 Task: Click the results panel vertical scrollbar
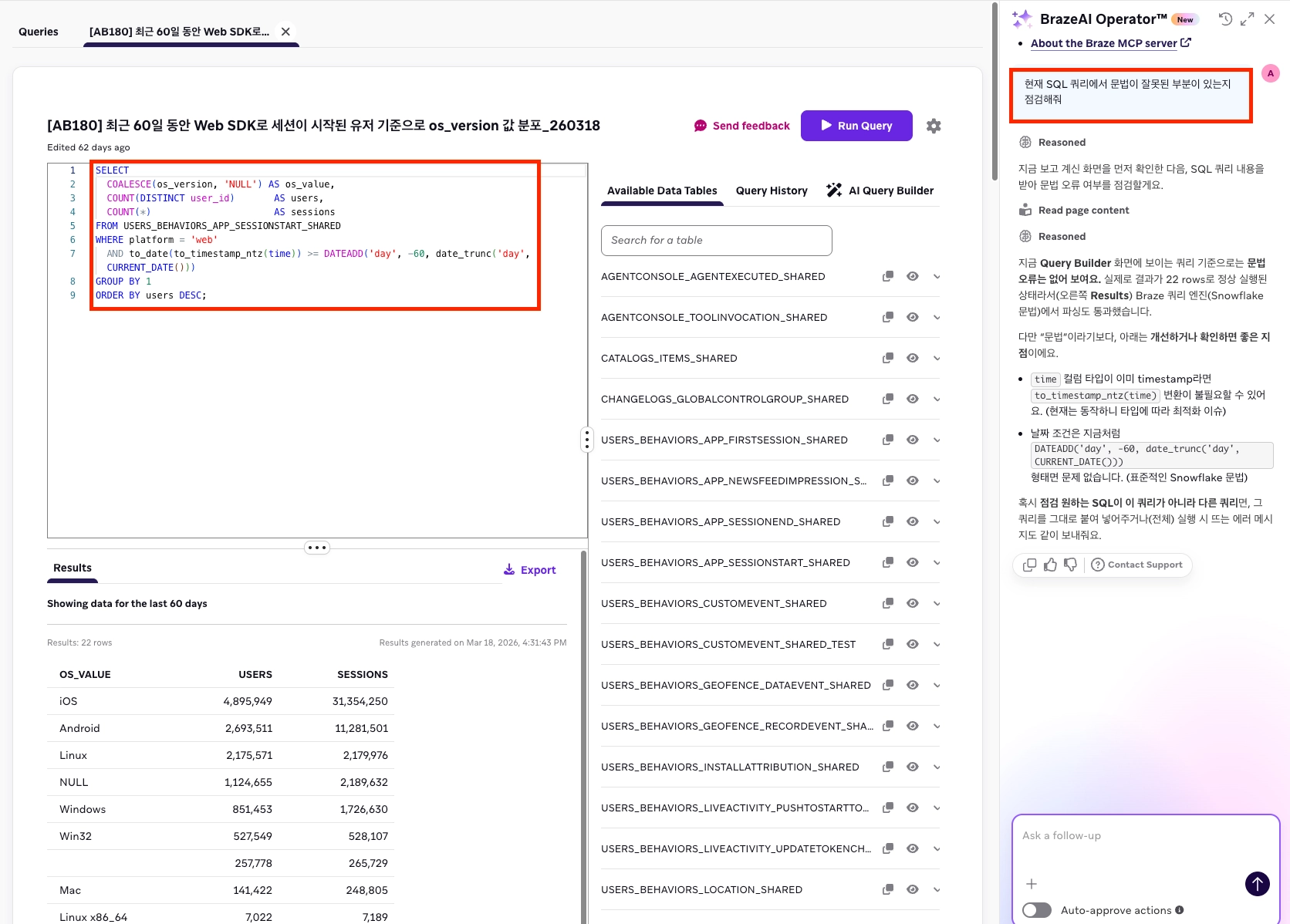click(583, 737)
